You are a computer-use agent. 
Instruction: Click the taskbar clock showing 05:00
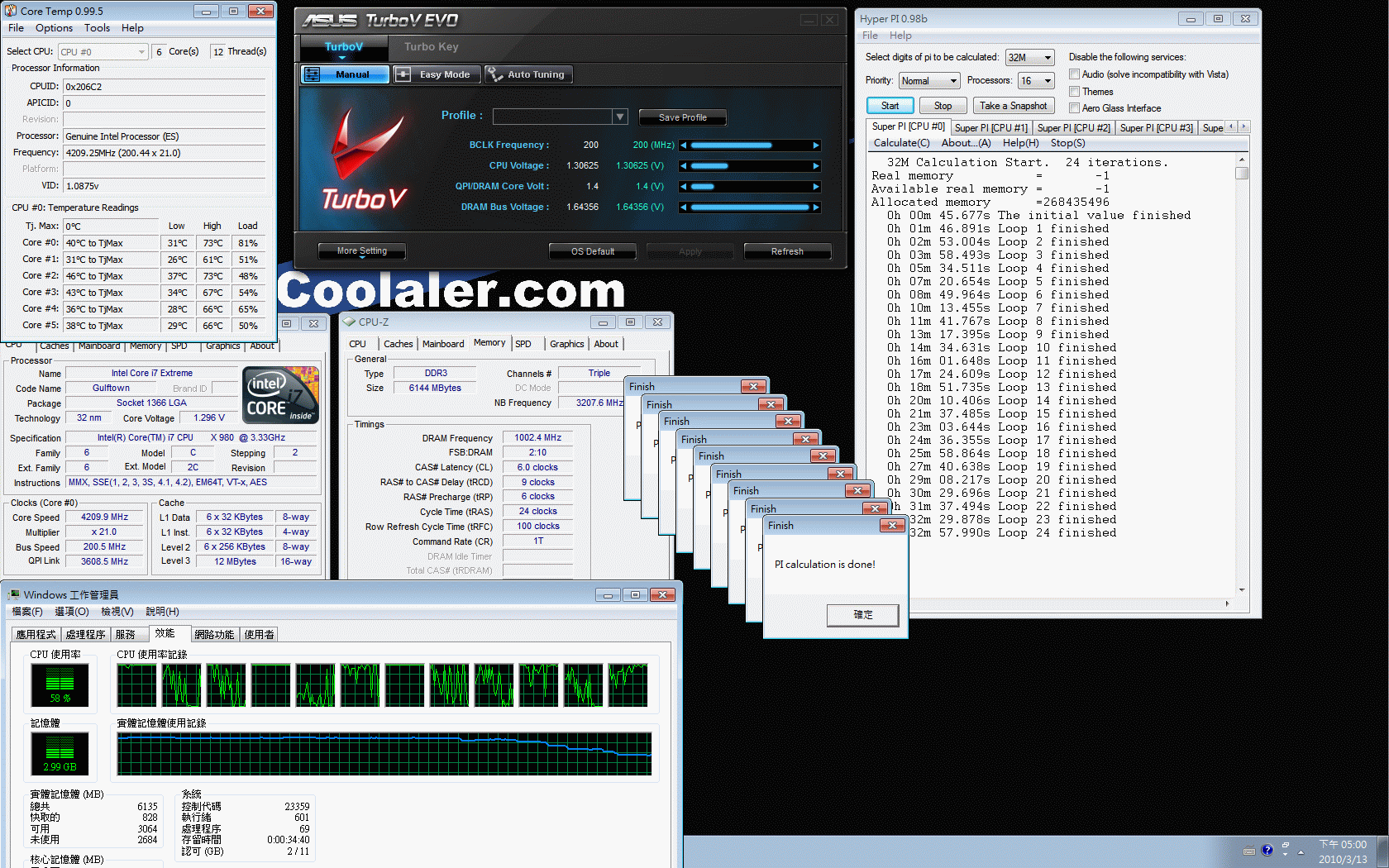click(1343, 851)
